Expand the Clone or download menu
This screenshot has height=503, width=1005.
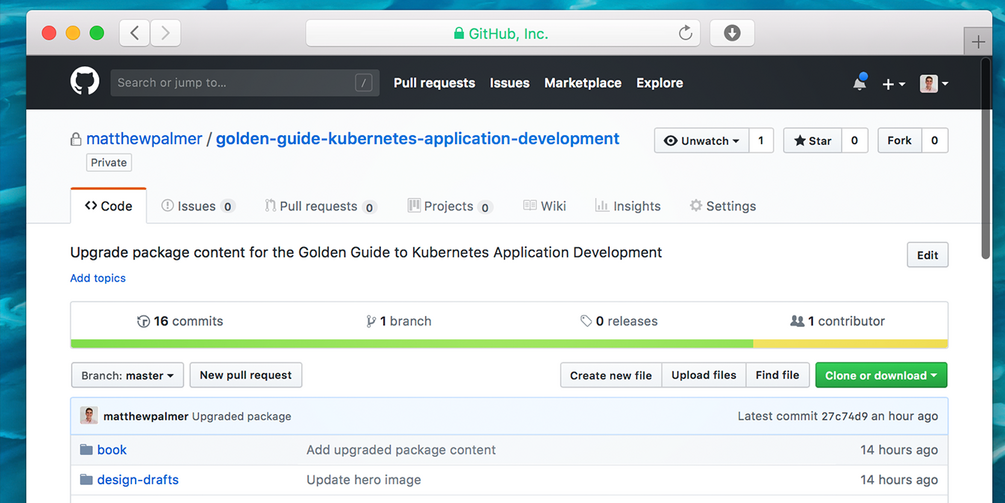pyautogui.click(x=881, y=376)
